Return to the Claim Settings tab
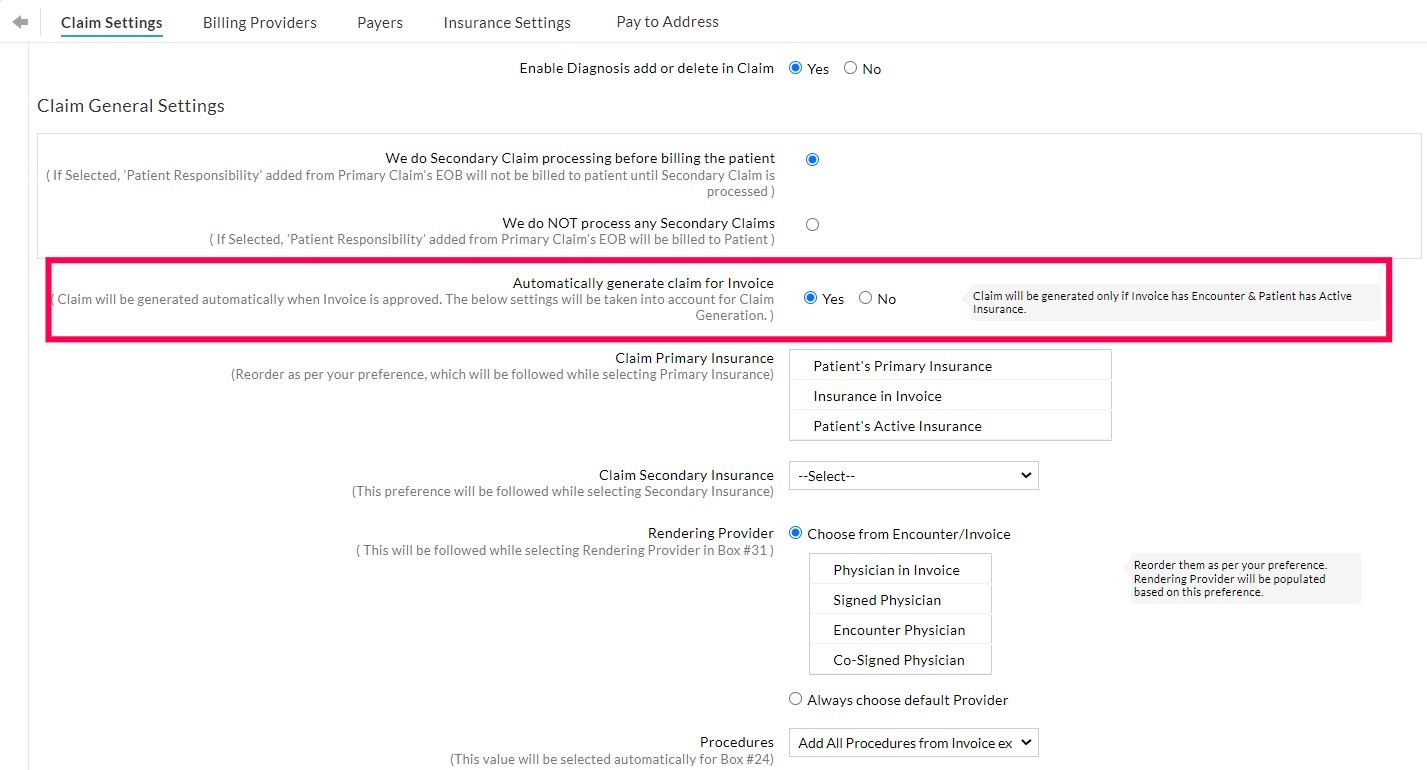 (x=111, y=21)
